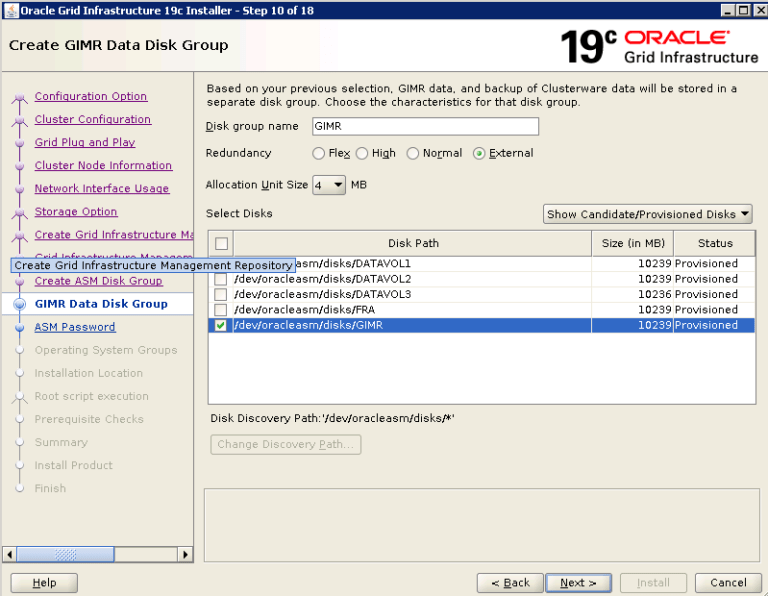Jump to Grid Plug and Play step

[x=85, y=142]
